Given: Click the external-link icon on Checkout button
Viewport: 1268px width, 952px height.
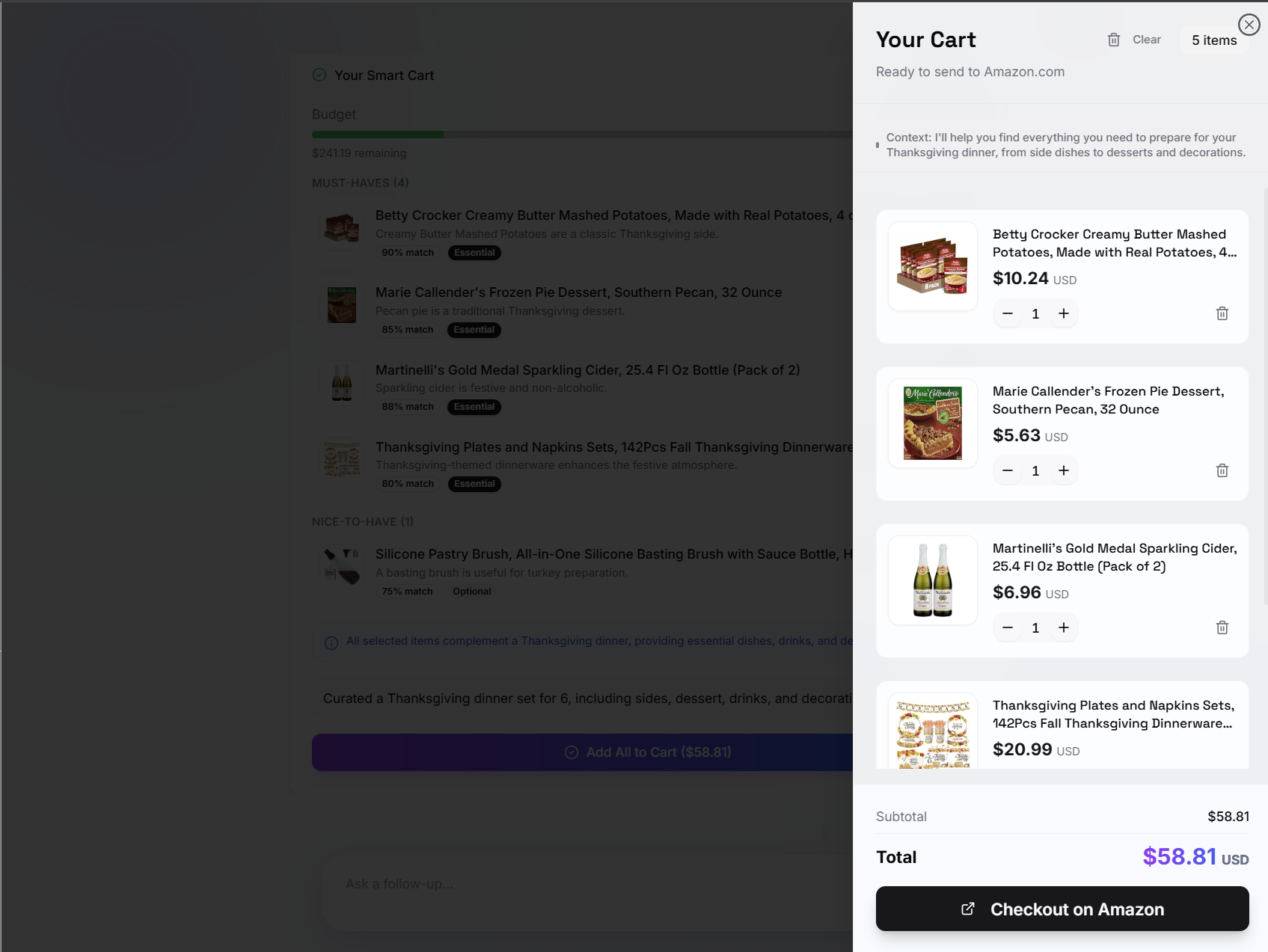Looking at the screenshot, I should pyautogui.click(x=967, y=909).
